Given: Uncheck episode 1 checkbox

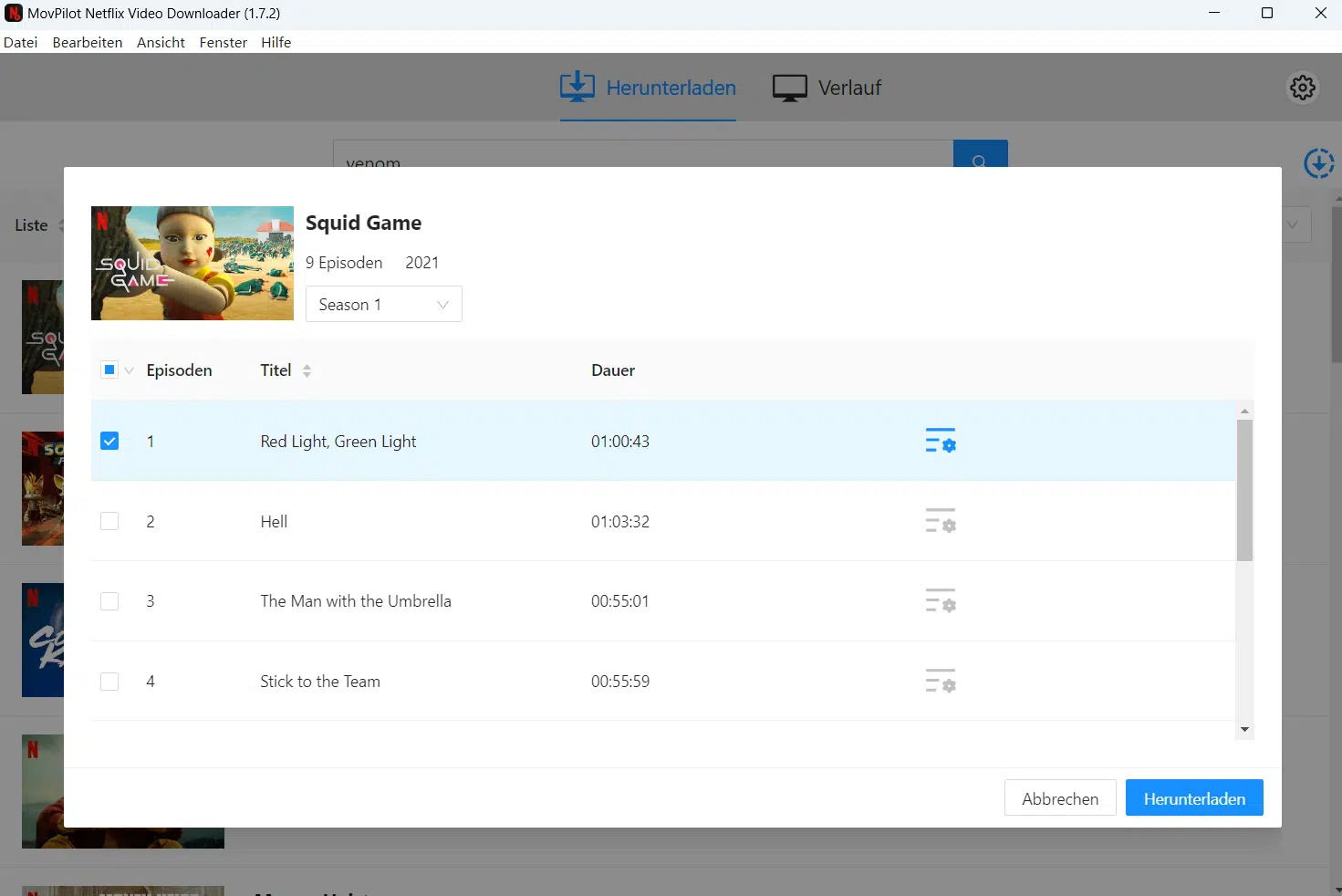Looking at the screenshot, I should coord(109,441).
